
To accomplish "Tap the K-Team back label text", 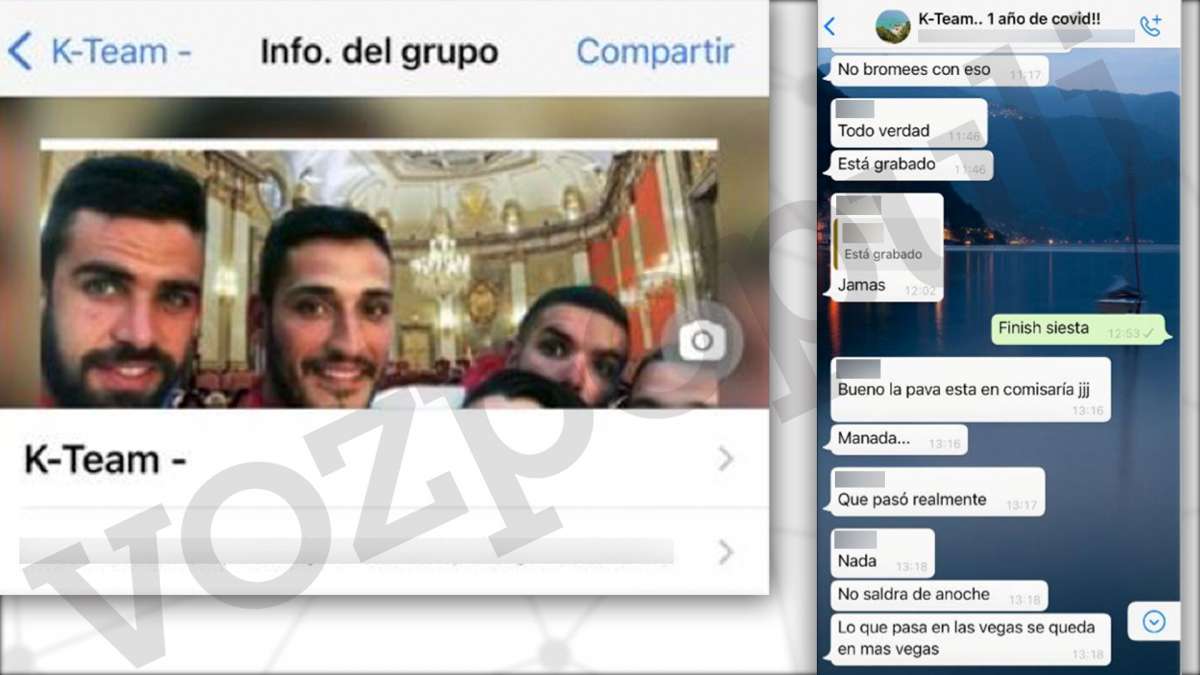I will click(120, 52).
